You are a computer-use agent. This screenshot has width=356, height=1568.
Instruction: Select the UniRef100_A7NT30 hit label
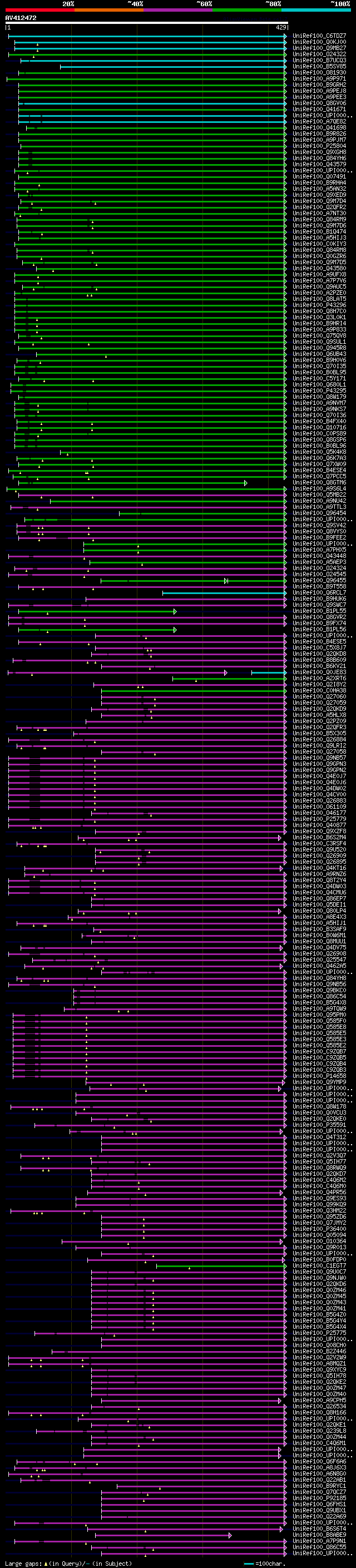pos(319,213)
